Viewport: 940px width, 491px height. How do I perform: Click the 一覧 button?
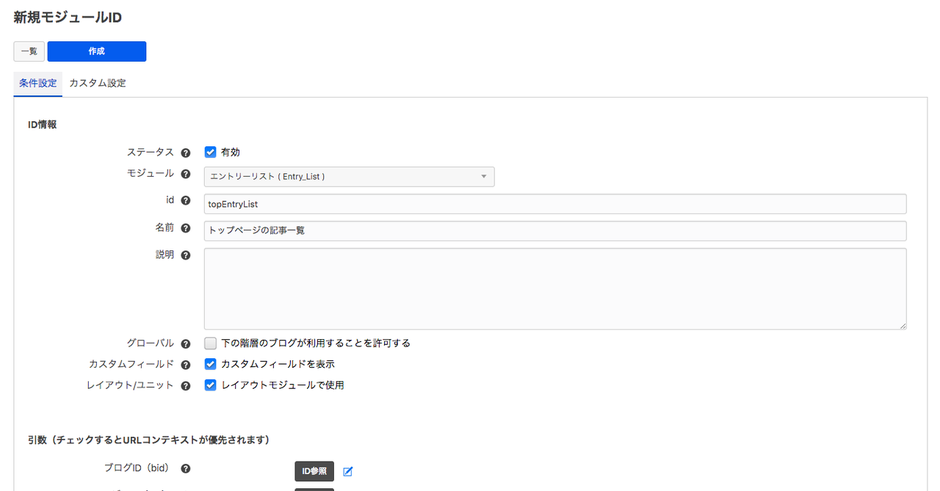coord(29,51)
